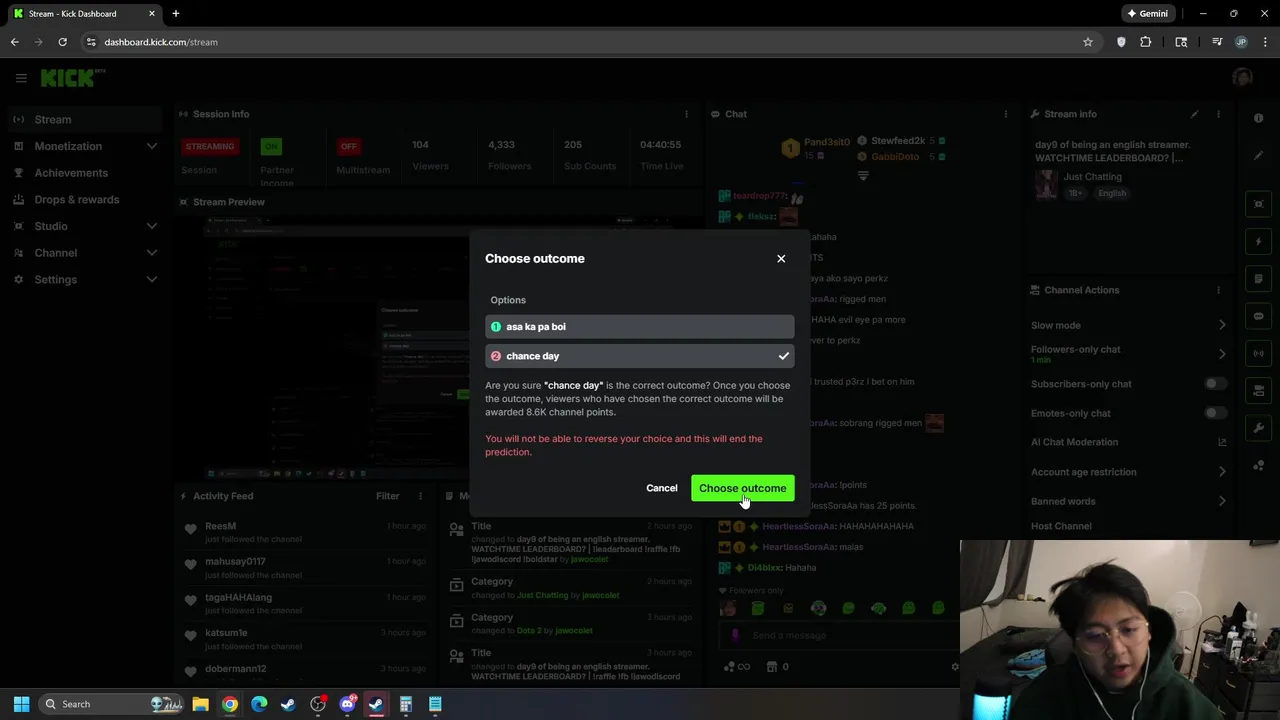
Task: Click the 'Just Chatting' link in activity log
Action: 542,595
